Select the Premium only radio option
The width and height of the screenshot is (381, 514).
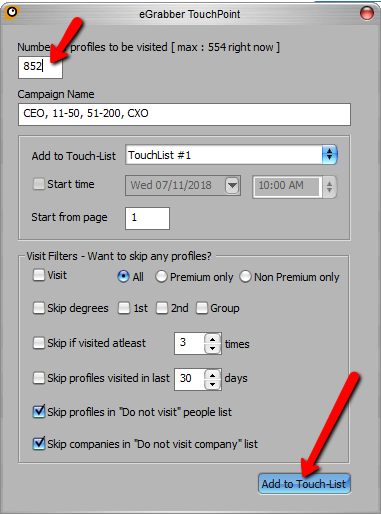pyautogui.click(x=161, y=277)
